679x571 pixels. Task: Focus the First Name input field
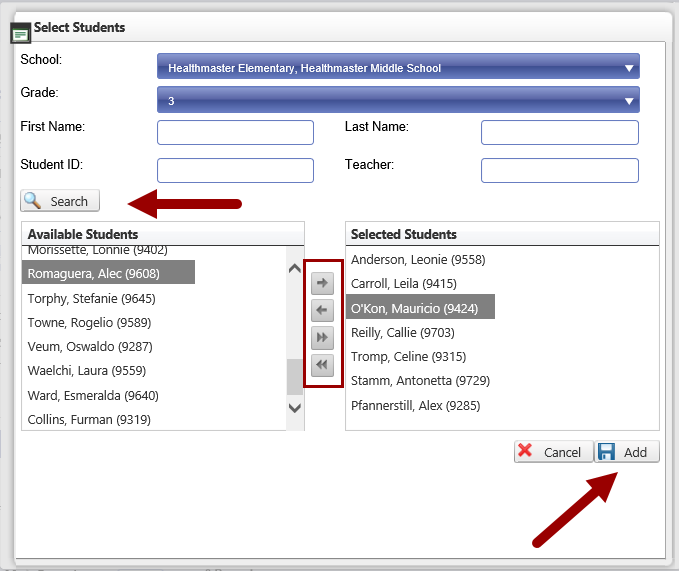tap(235, 133)
